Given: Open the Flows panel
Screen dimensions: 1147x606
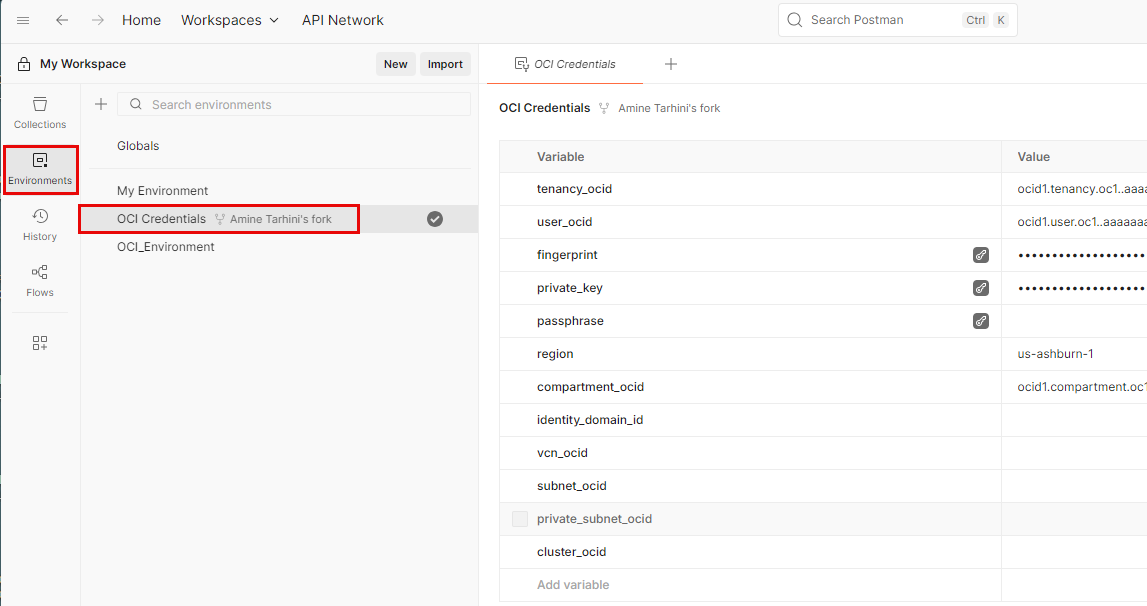Looking at the screenshot, I should click(40, 278).
